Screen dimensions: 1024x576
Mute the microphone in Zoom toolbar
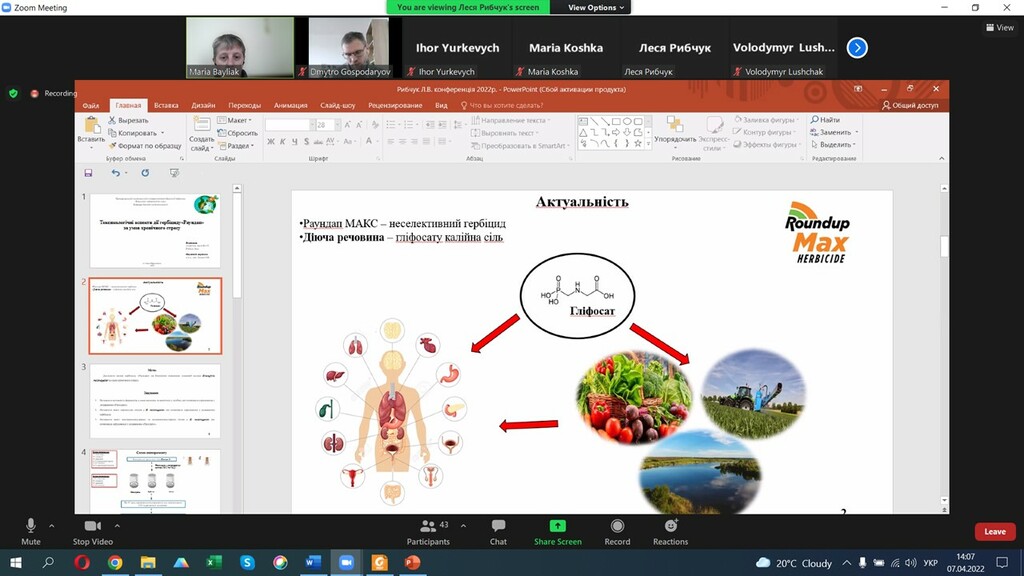pyautogui.click(x=30, y=532)
